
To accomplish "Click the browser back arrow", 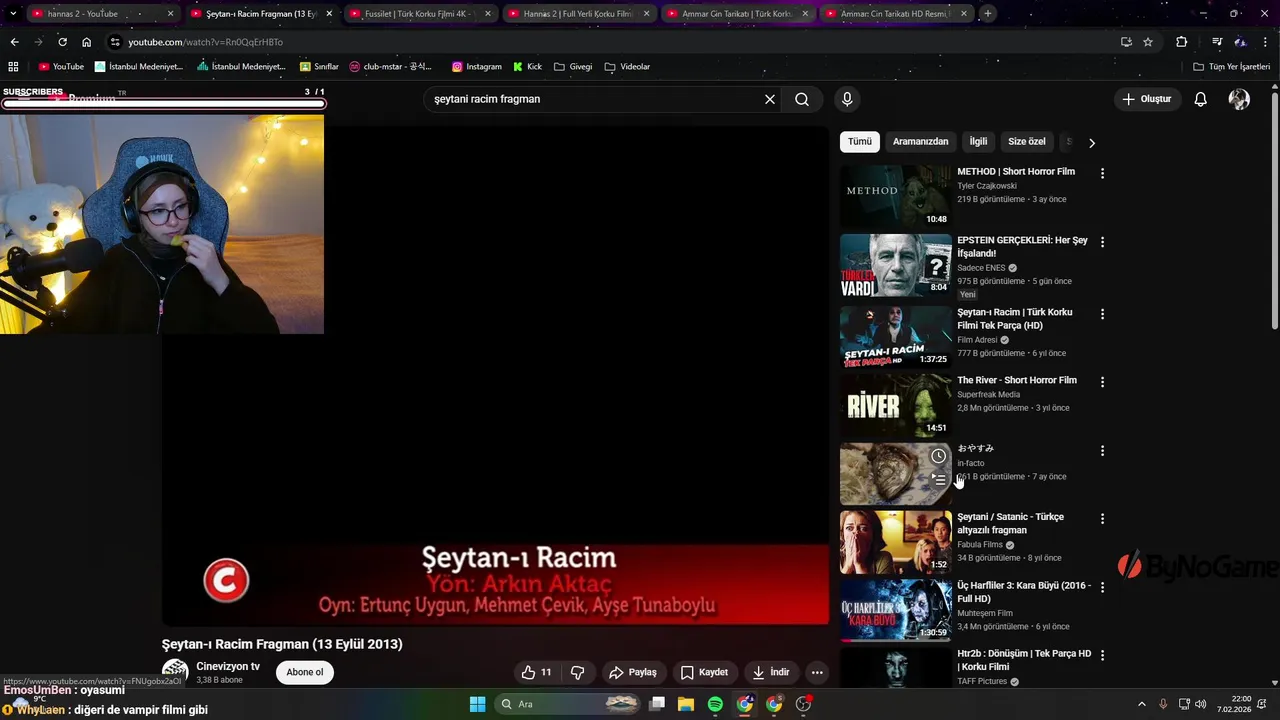I will click(x=14, y=42).
